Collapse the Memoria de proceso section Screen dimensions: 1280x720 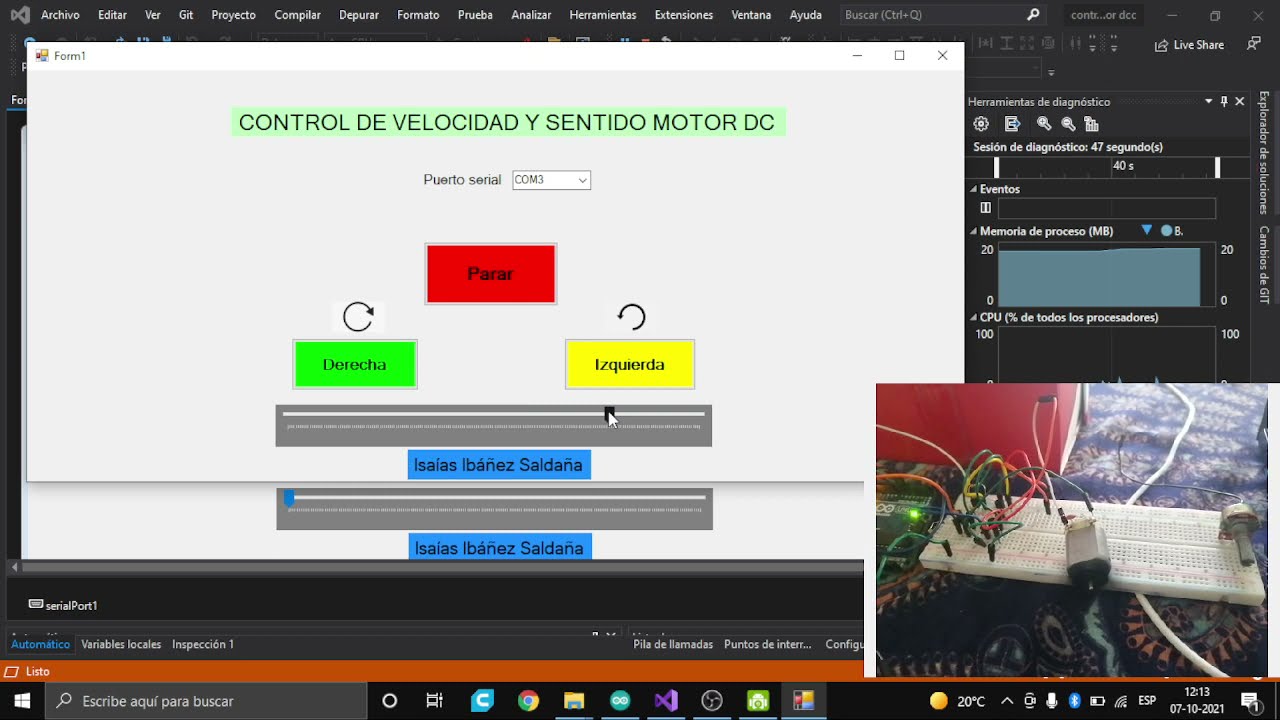click(973, 231)
